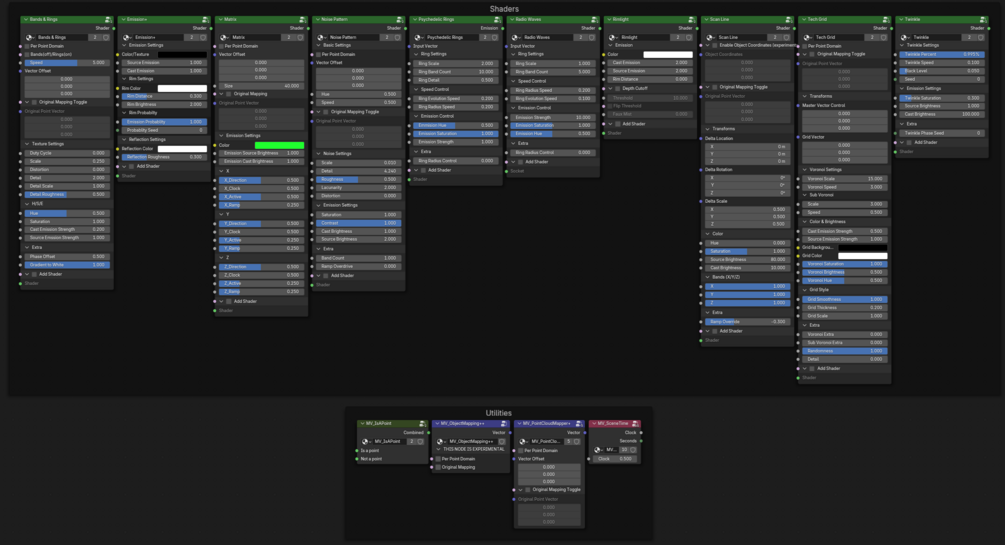
Task: Check Enable Object Coordinates in Scan Line
Action: [x=715, y=46]
